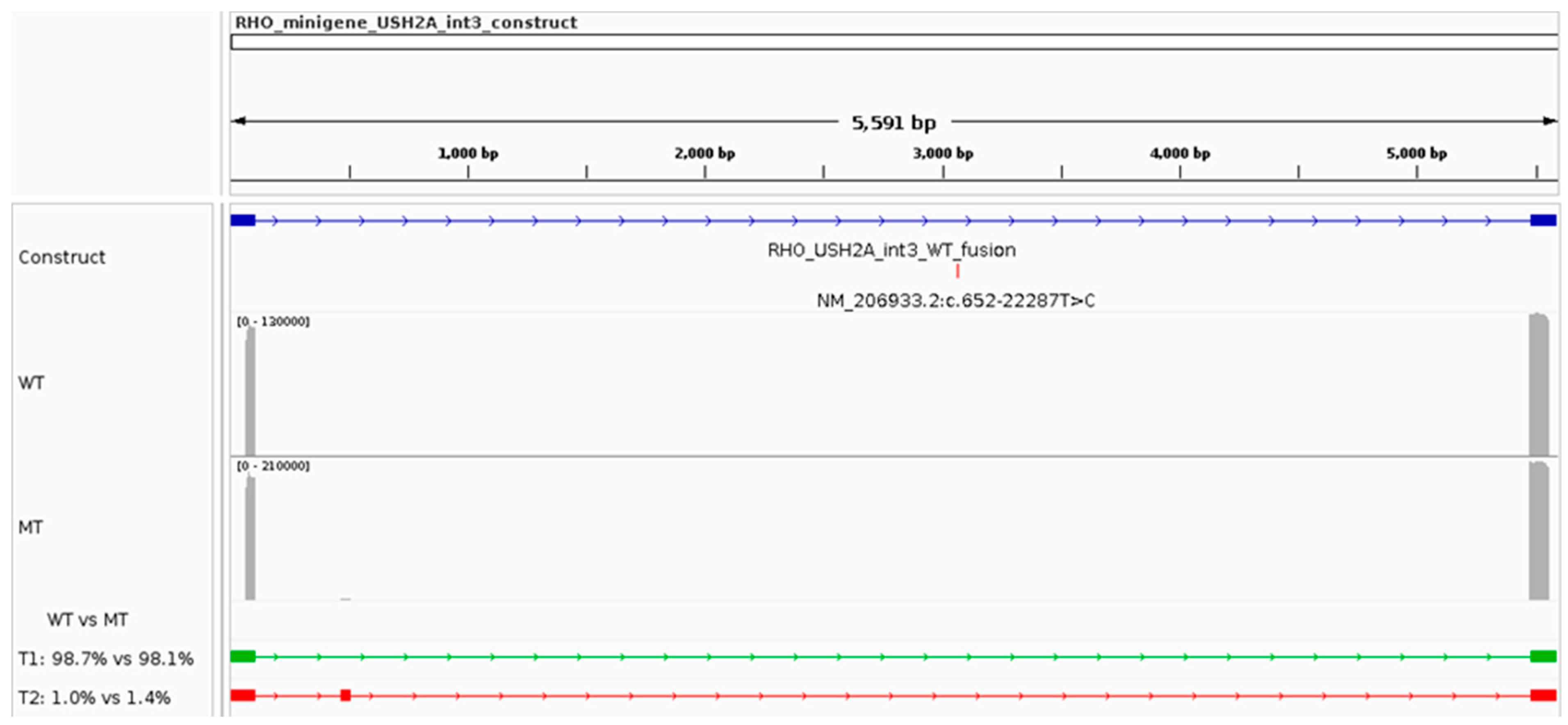Click the right red exon of T2 transcript
The width and height of the screenshot is (1568, 725).
click(1543, 695)
